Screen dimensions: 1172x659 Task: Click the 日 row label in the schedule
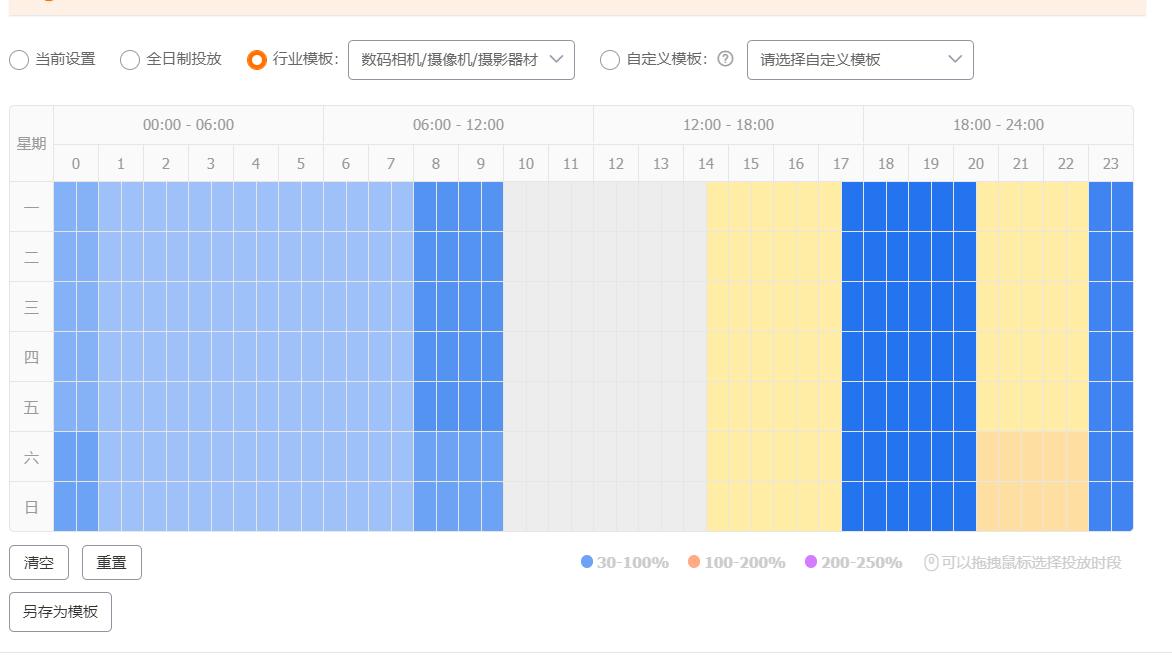point(30,506)
